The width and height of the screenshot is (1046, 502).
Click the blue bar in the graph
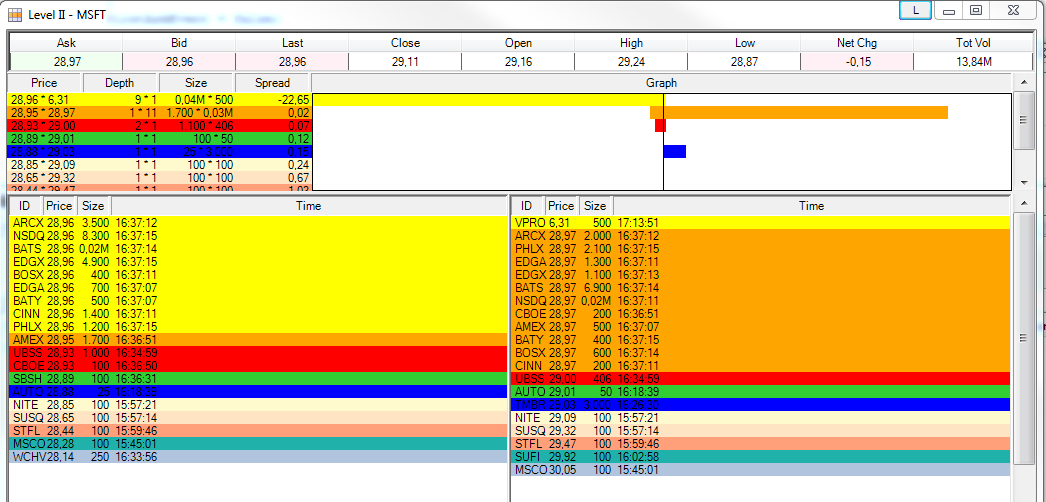tap(675, 152)
